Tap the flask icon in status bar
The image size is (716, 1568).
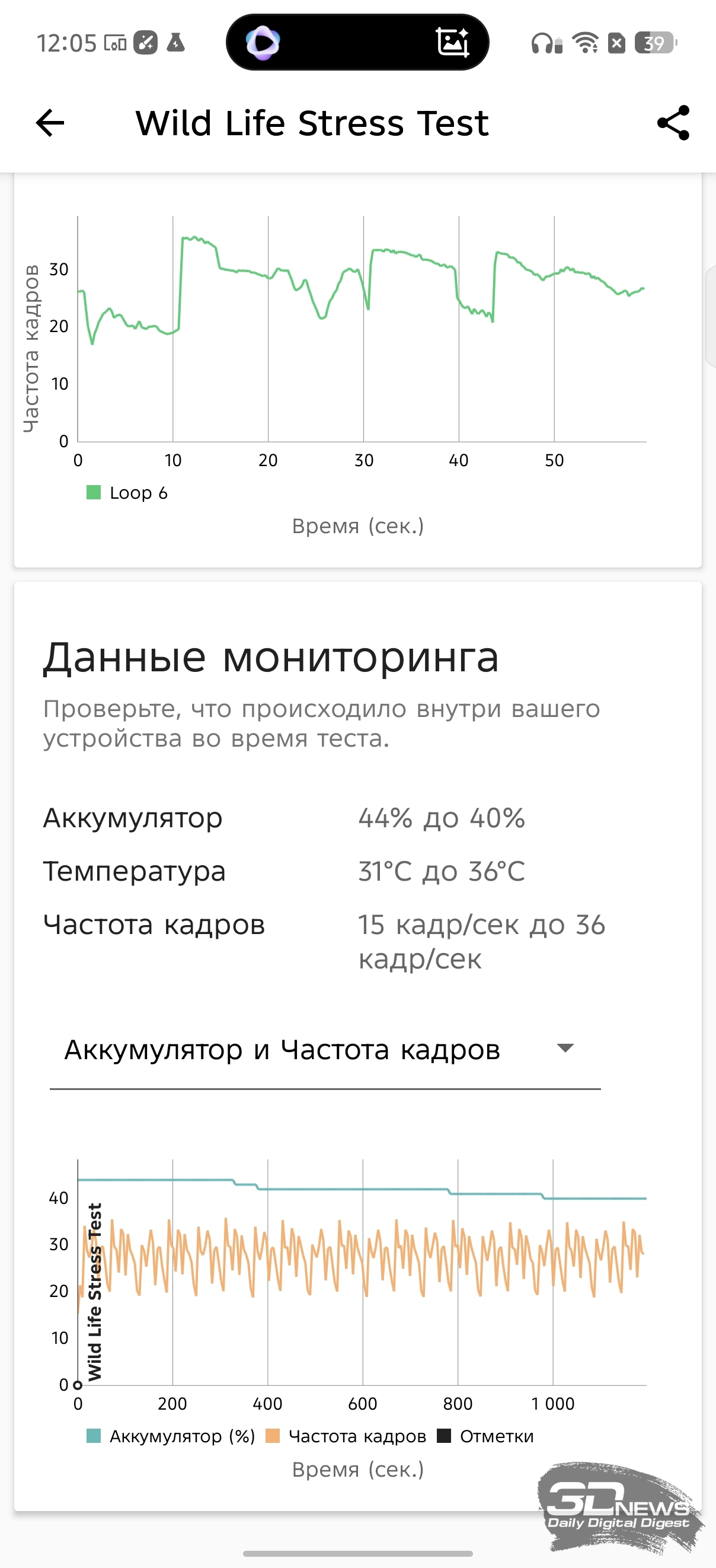[176, 43]
